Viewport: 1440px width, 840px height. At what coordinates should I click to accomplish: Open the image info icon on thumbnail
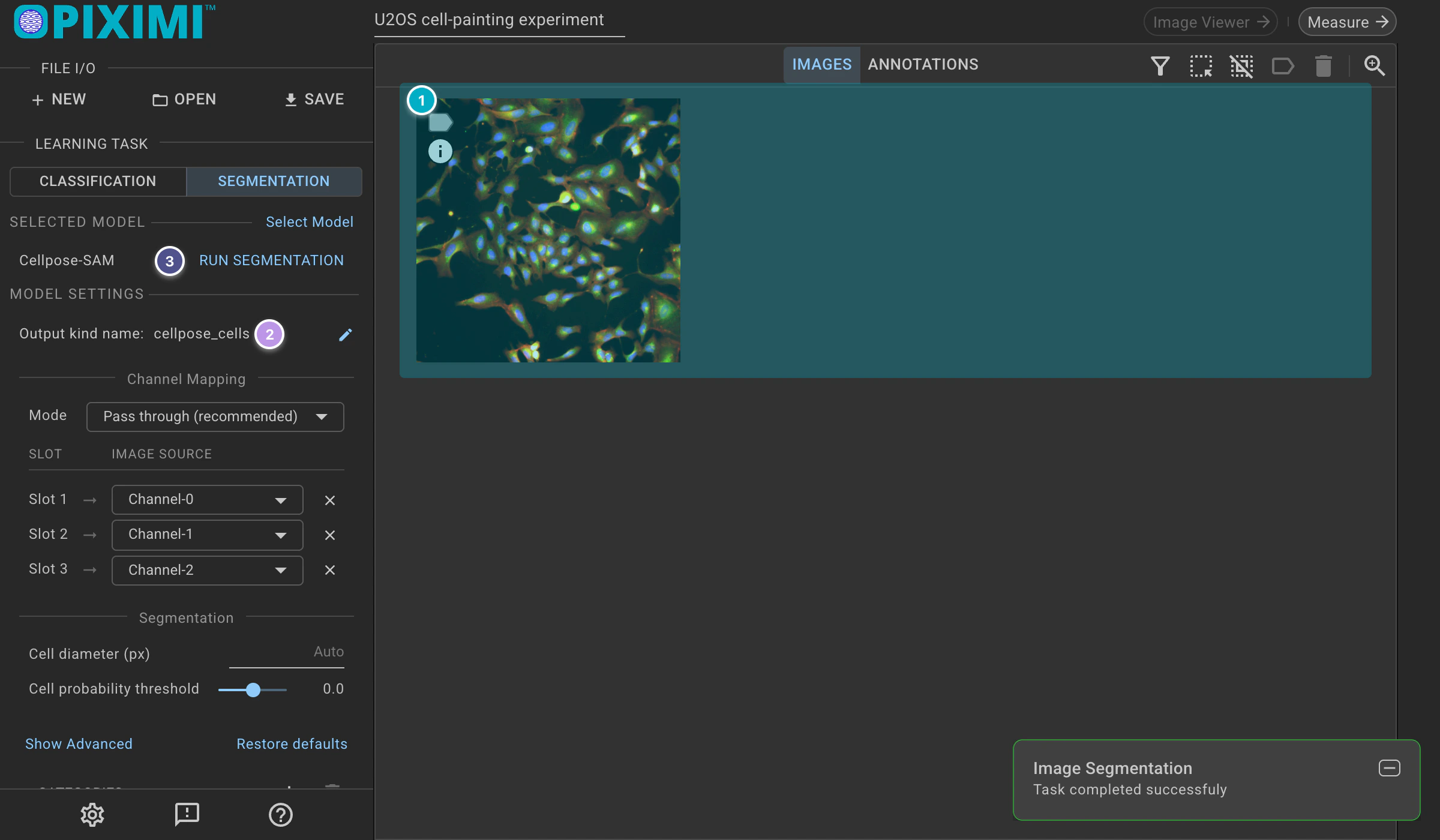point(440,151)
